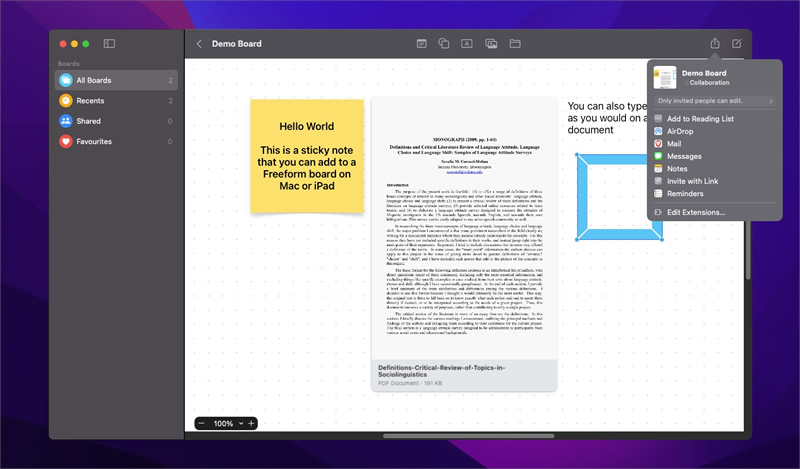Screen dimensions: 800x469
Task: Open Recents in the sidebar
Action: [116, 101]
